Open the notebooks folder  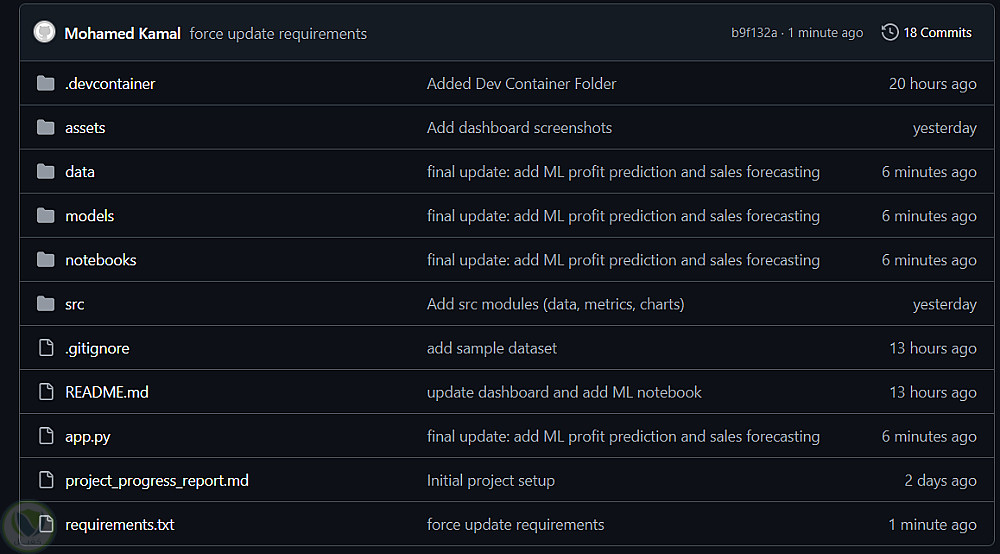tap(101, 260)
